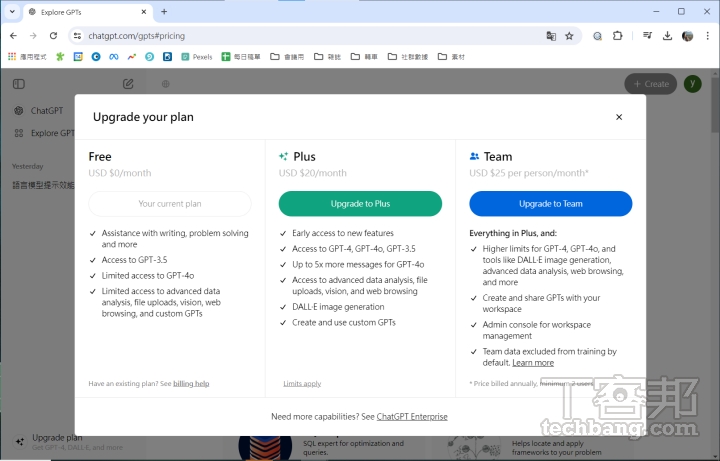Close the Explore GPTs tab
720x461 pixels.
coord(144,12)
